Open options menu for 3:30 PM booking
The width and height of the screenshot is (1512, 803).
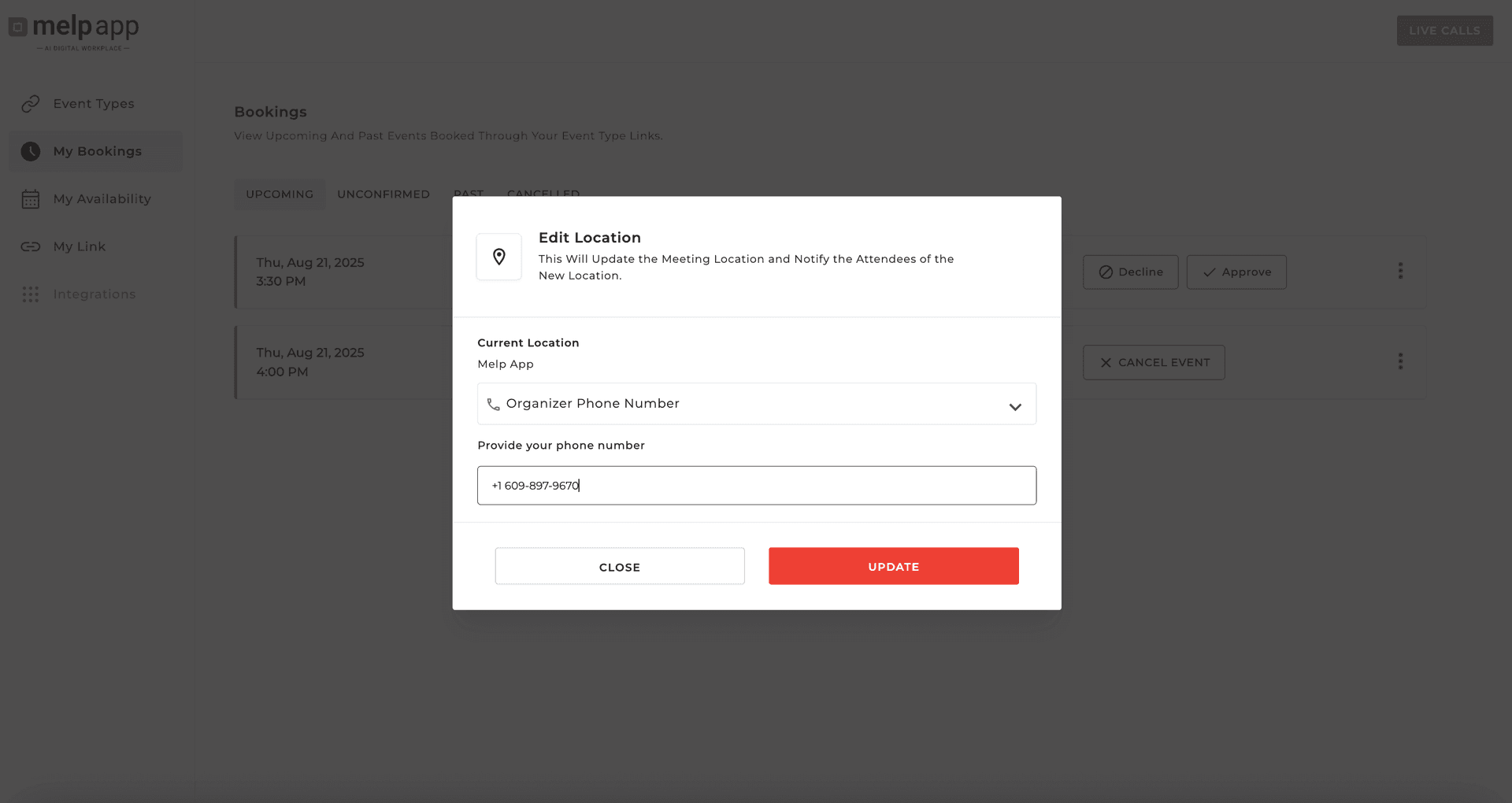(x=1400, y=271)
